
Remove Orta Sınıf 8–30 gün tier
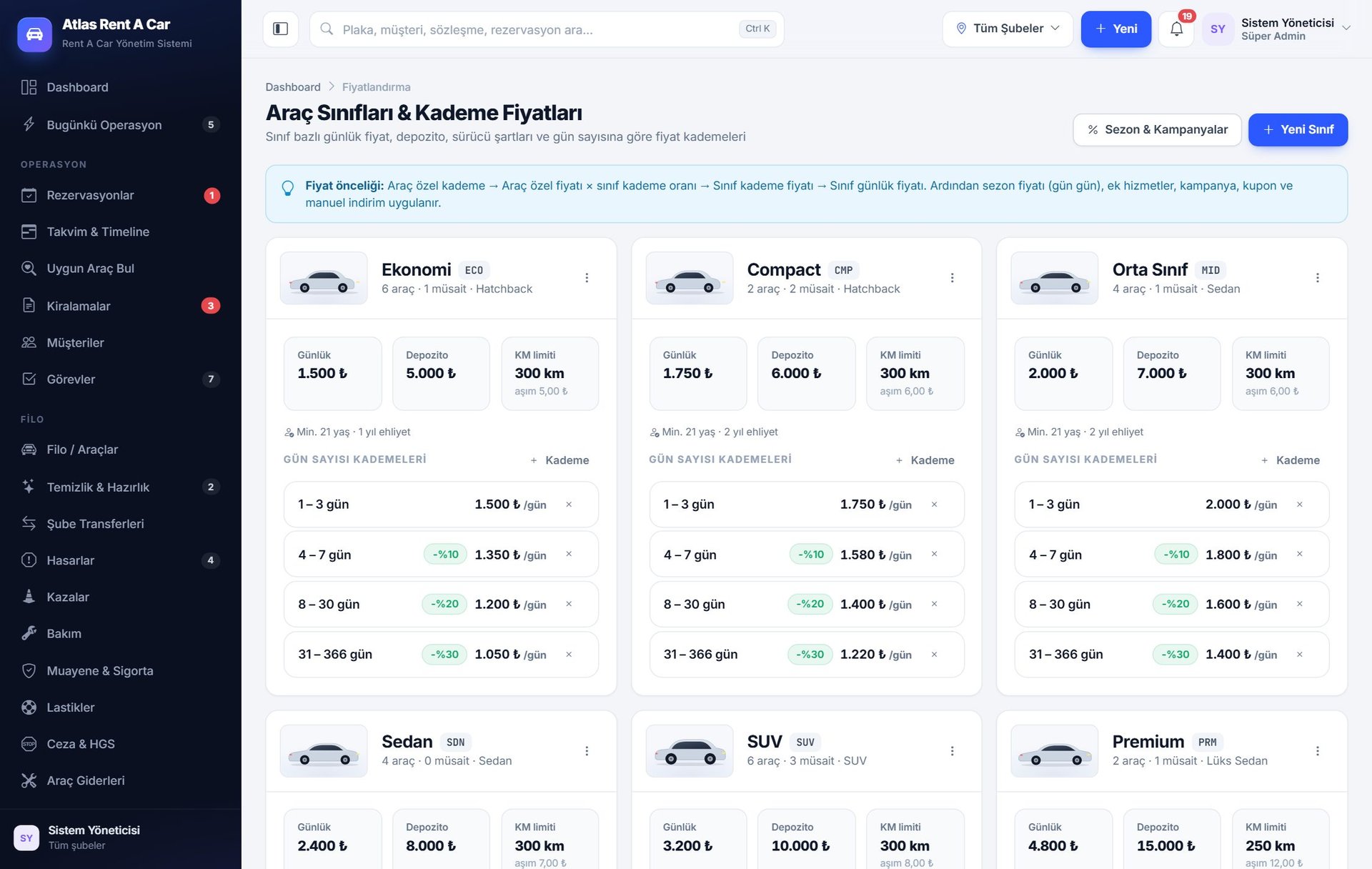[x=1299, y=604]
